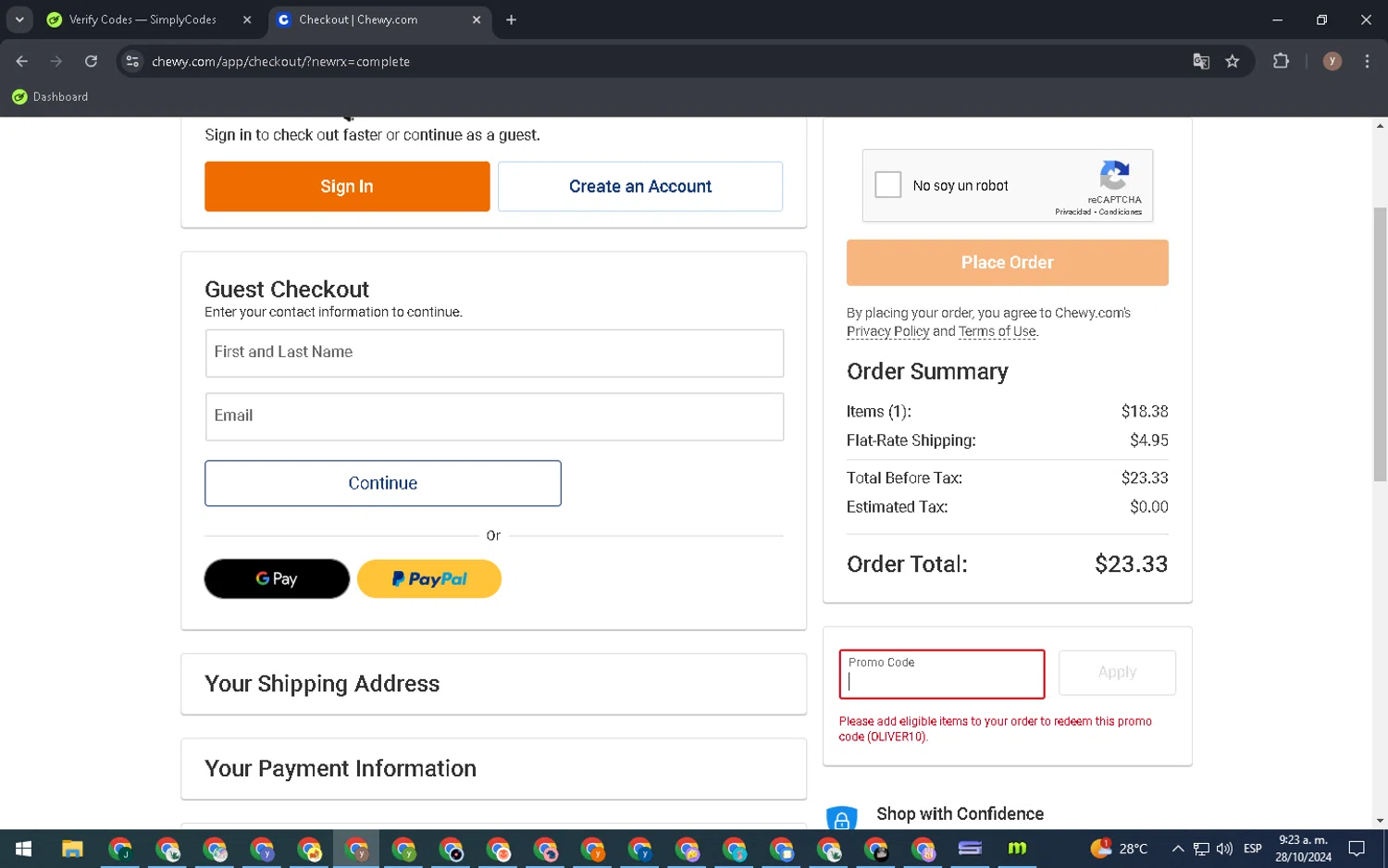1388x868 pixels.
Task: Click the Place Order button
Action: [1007, 262]
